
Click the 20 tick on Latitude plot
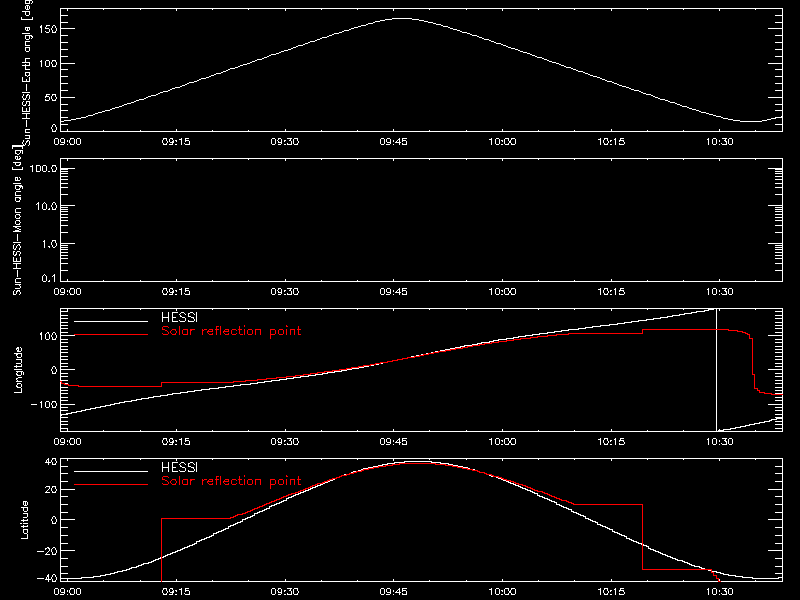pyautogui.click(x=51, y=490)
